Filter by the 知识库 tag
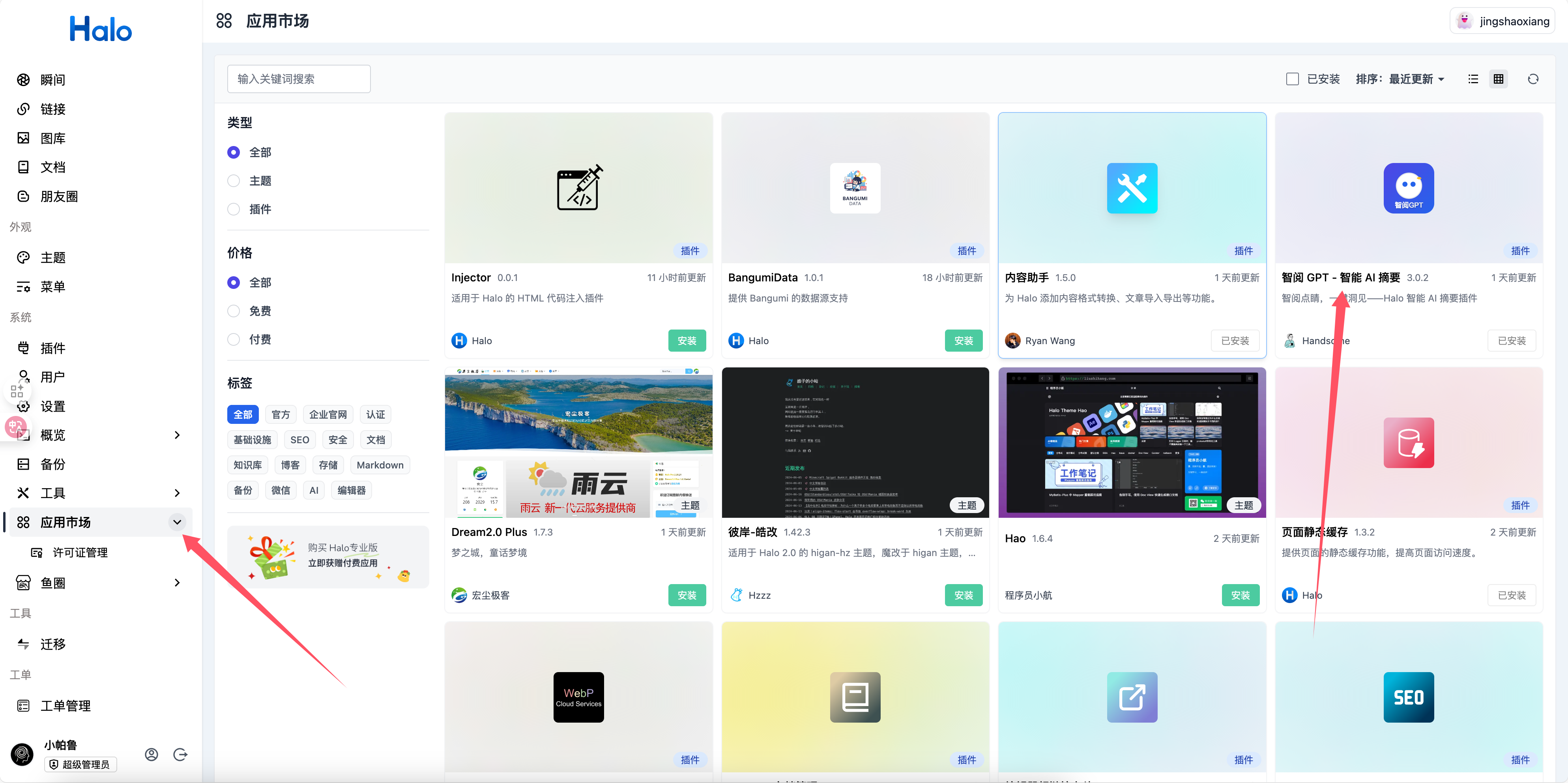The height and width of the screenshot is (783, 1568). tap(248, 465)
